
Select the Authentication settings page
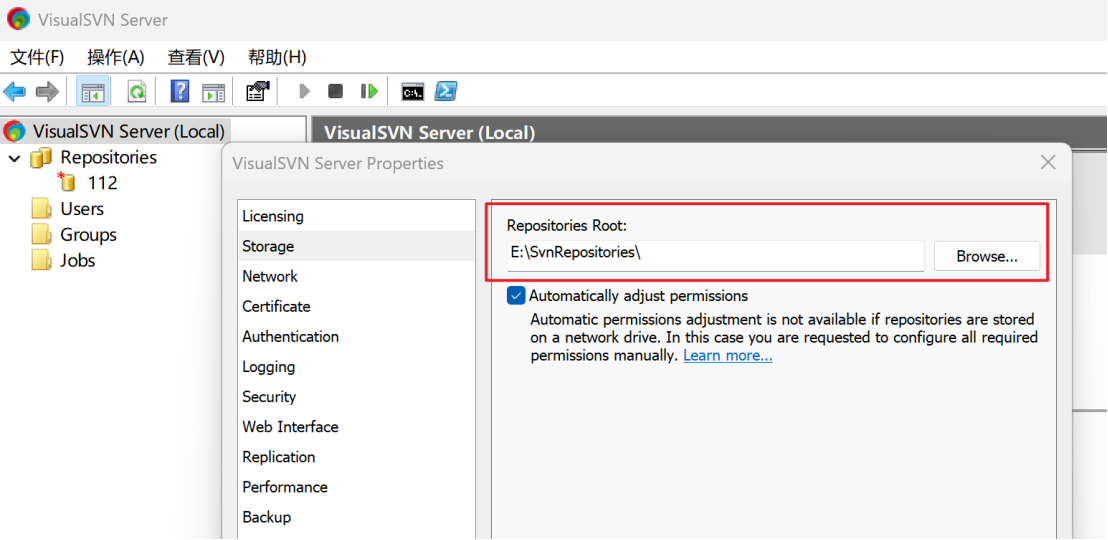click(x=290, y=337)
